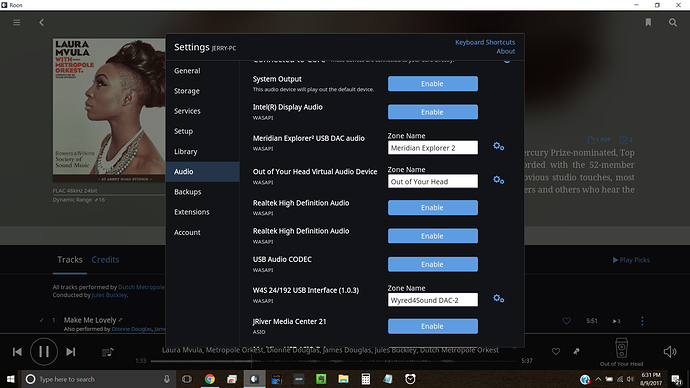Open the volume speaker control

[x=670, y=351]
